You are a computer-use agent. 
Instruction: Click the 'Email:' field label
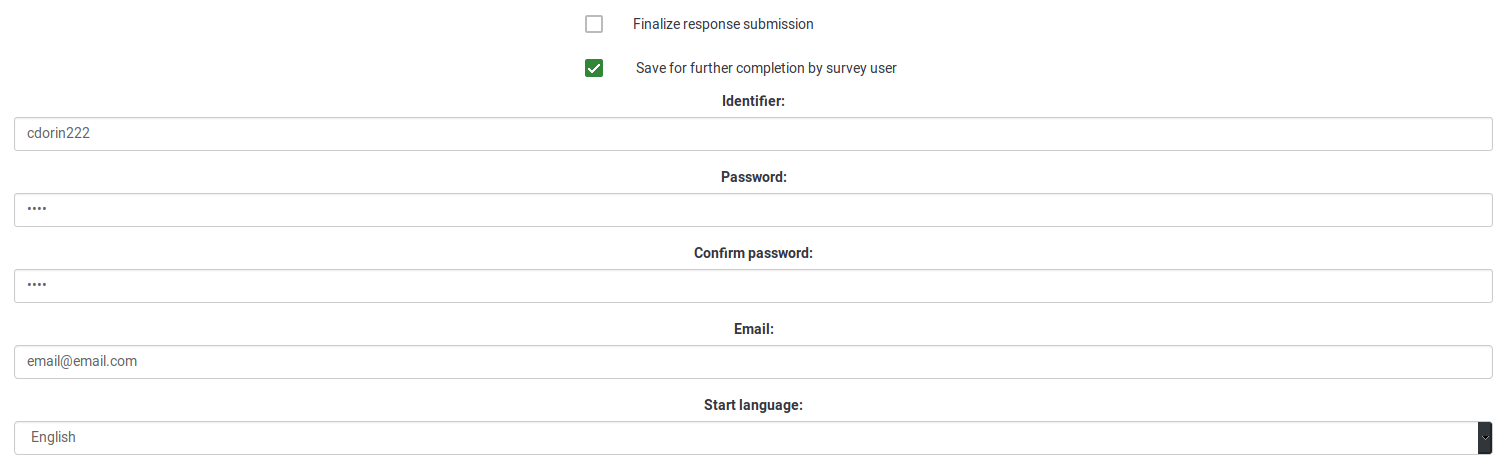tap(753, 329)
